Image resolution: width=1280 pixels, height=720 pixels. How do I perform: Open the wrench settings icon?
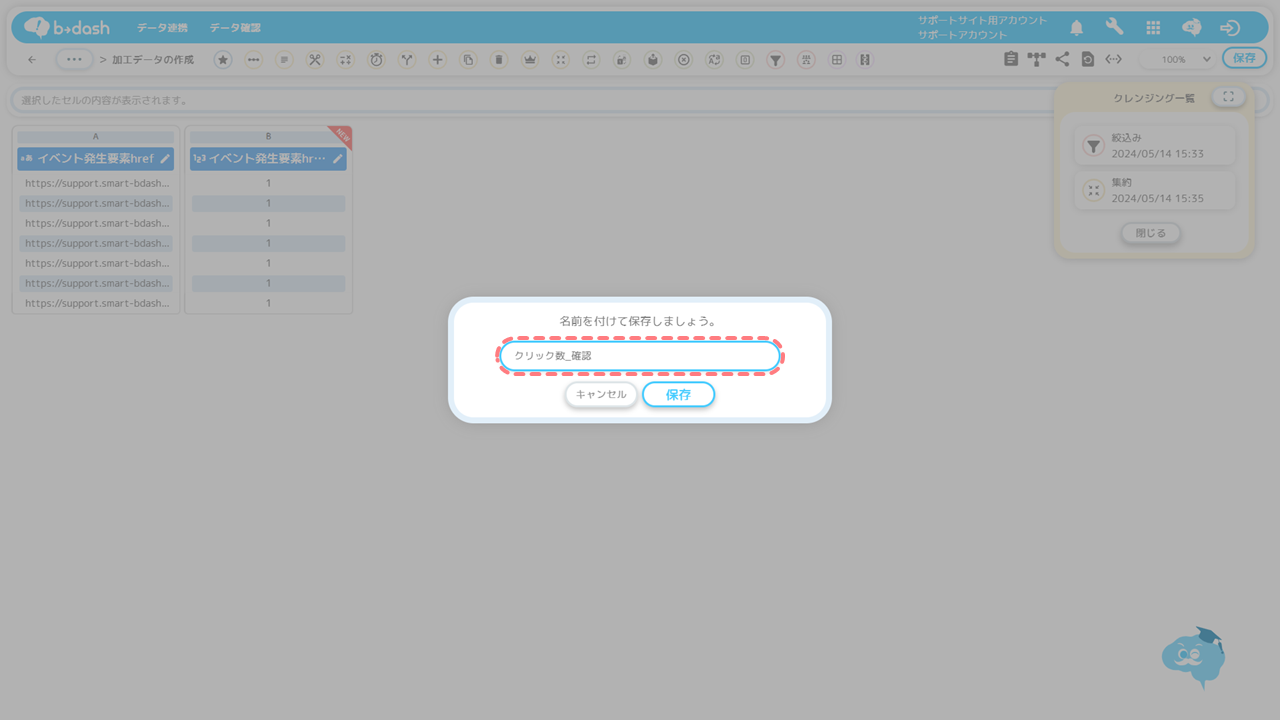click(1115, 27)
